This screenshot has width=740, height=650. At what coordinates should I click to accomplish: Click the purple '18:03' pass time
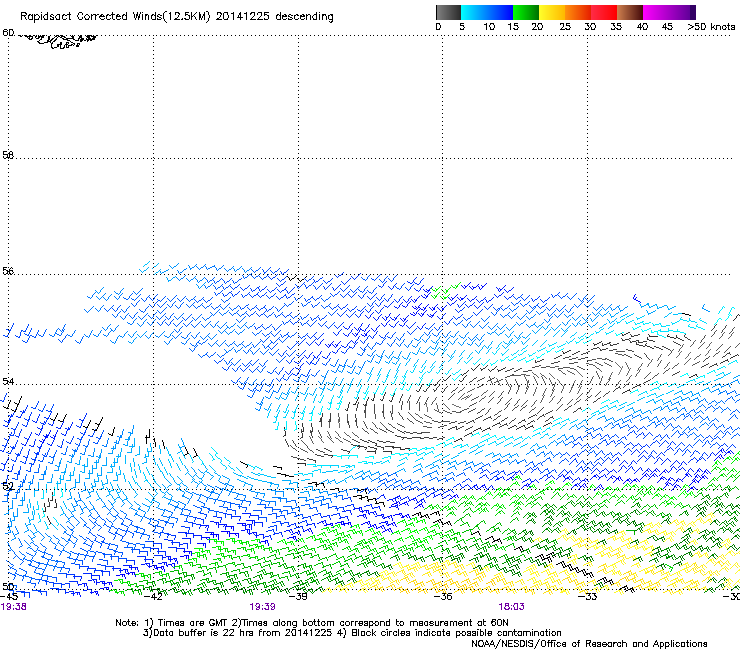click(512, 607)
